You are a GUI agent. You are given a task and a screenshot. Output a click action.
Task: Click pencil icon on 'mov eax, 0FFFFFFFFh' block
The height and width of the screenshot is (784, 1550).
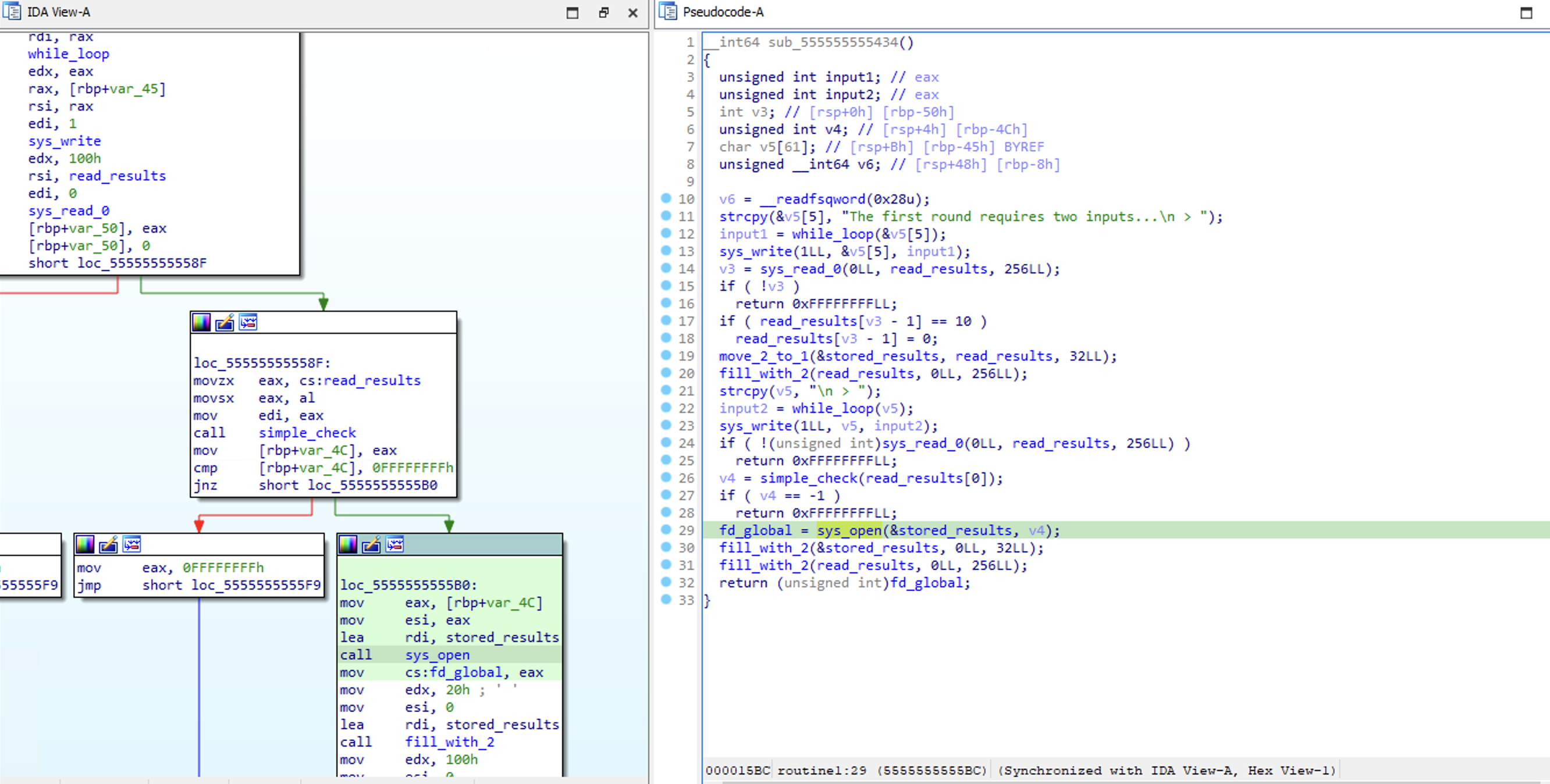pos(108,544)
